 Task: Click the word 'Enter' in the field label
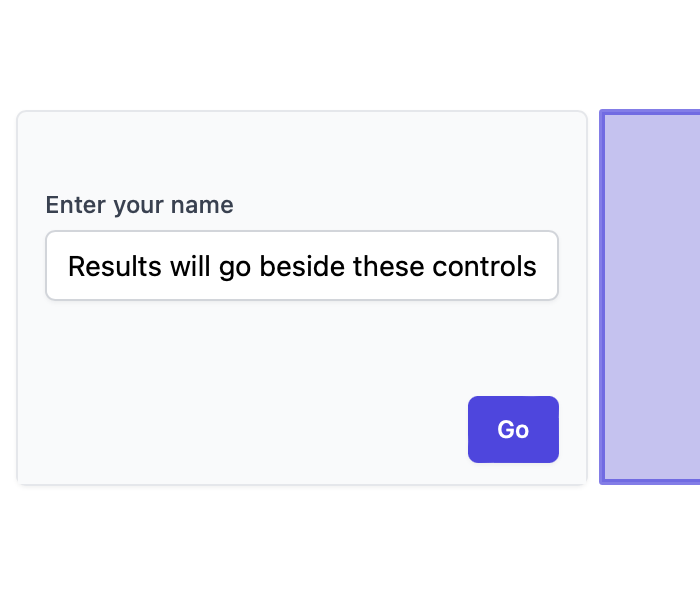[76, 205]
